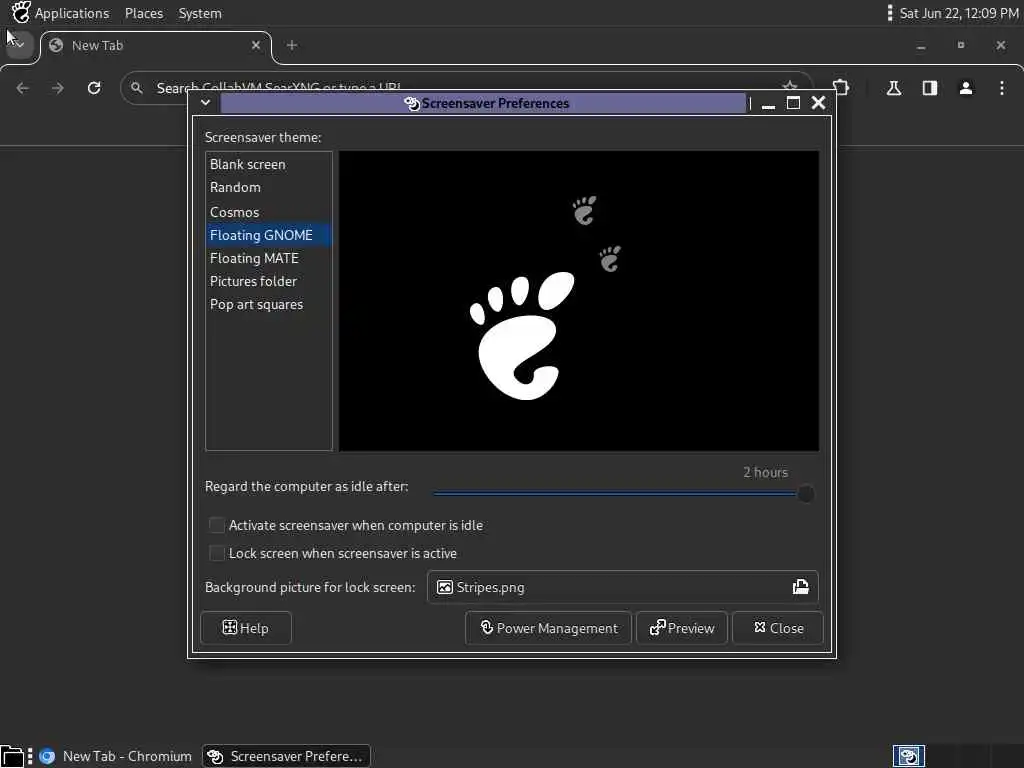Open the Applications menu

pyautogui.click(x=72, y=13)
